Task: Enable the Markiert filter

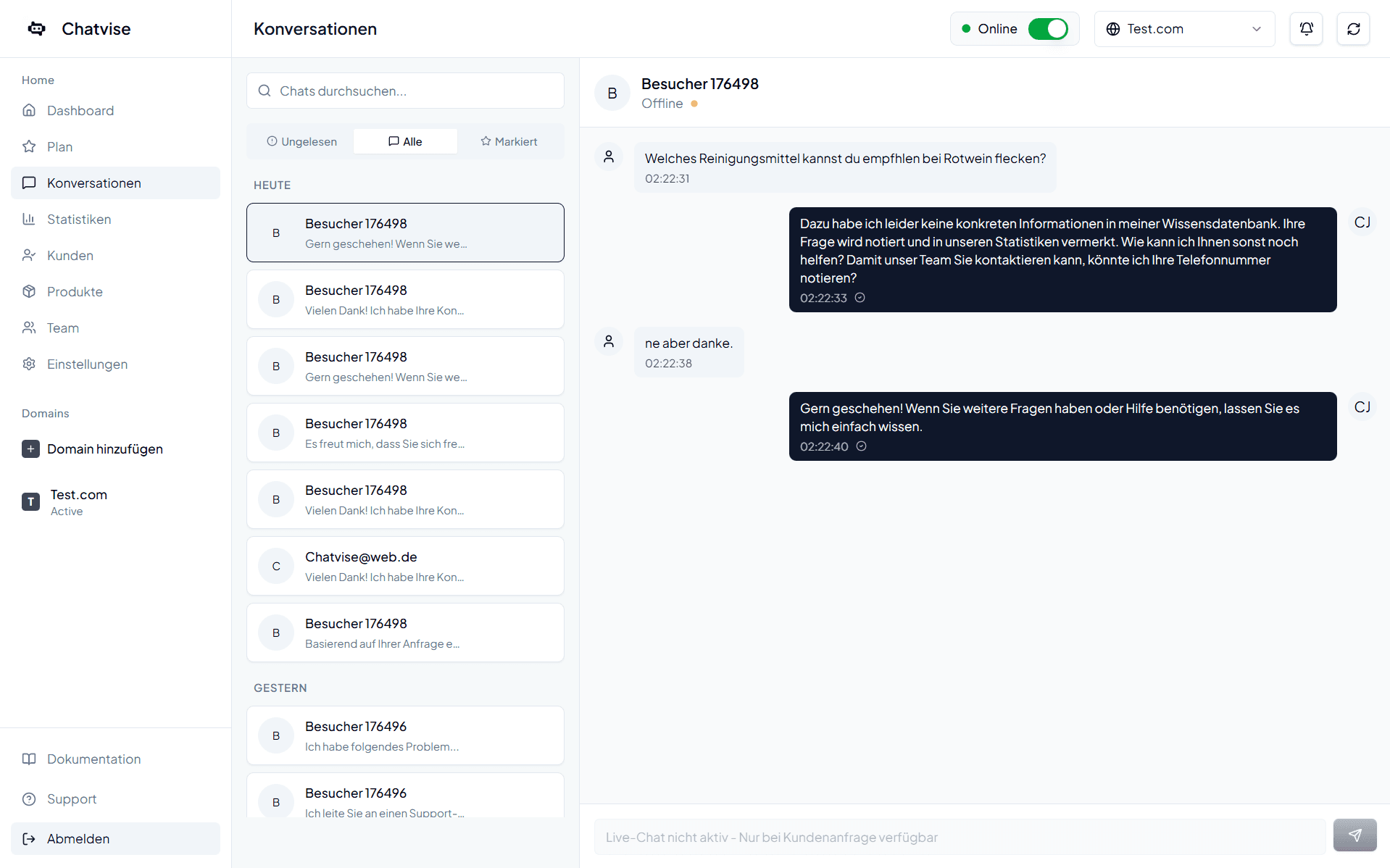Action: tap(509, 141)
